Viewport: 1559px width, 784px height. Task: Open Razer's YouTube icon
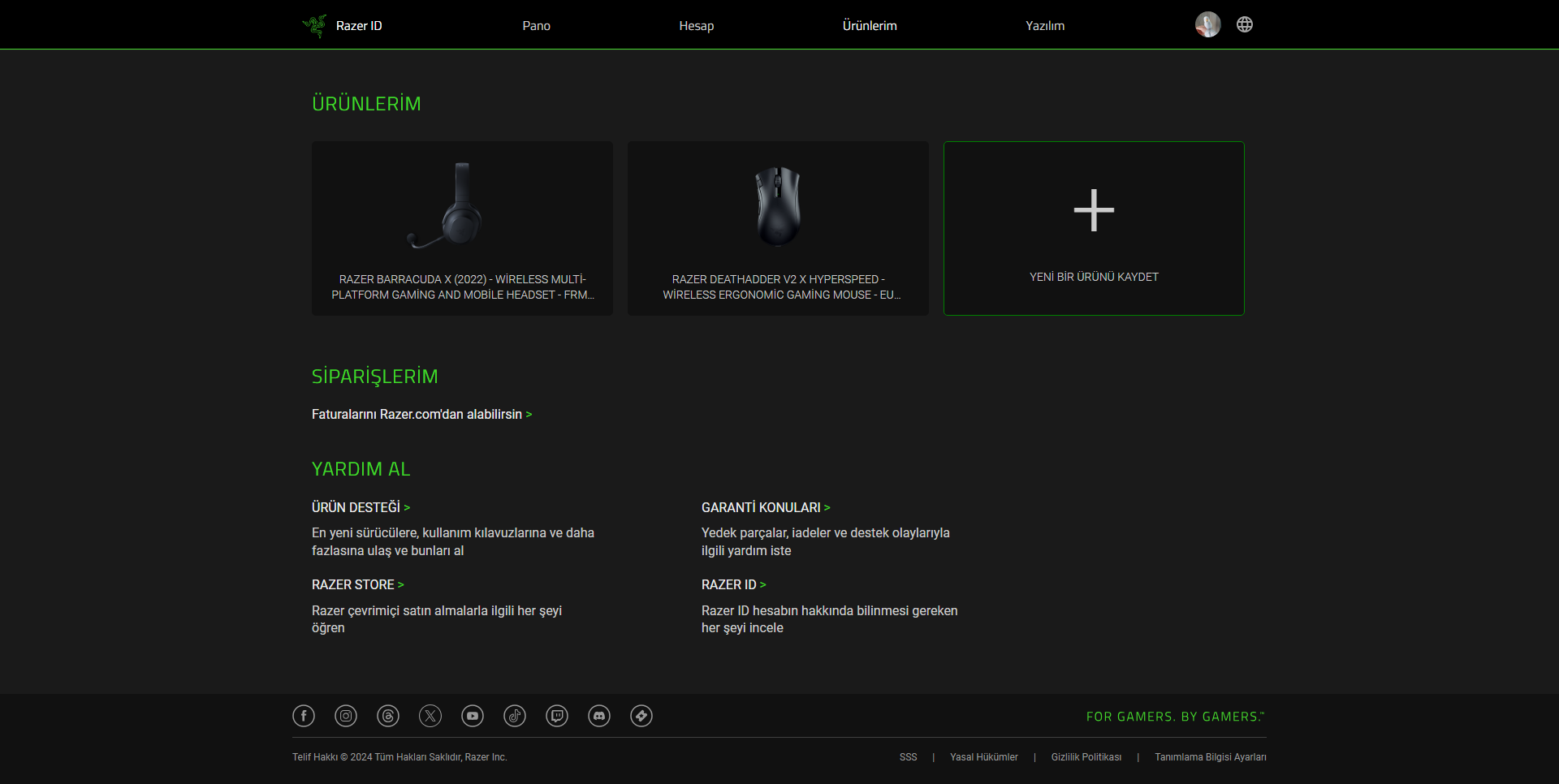[473, 716]
